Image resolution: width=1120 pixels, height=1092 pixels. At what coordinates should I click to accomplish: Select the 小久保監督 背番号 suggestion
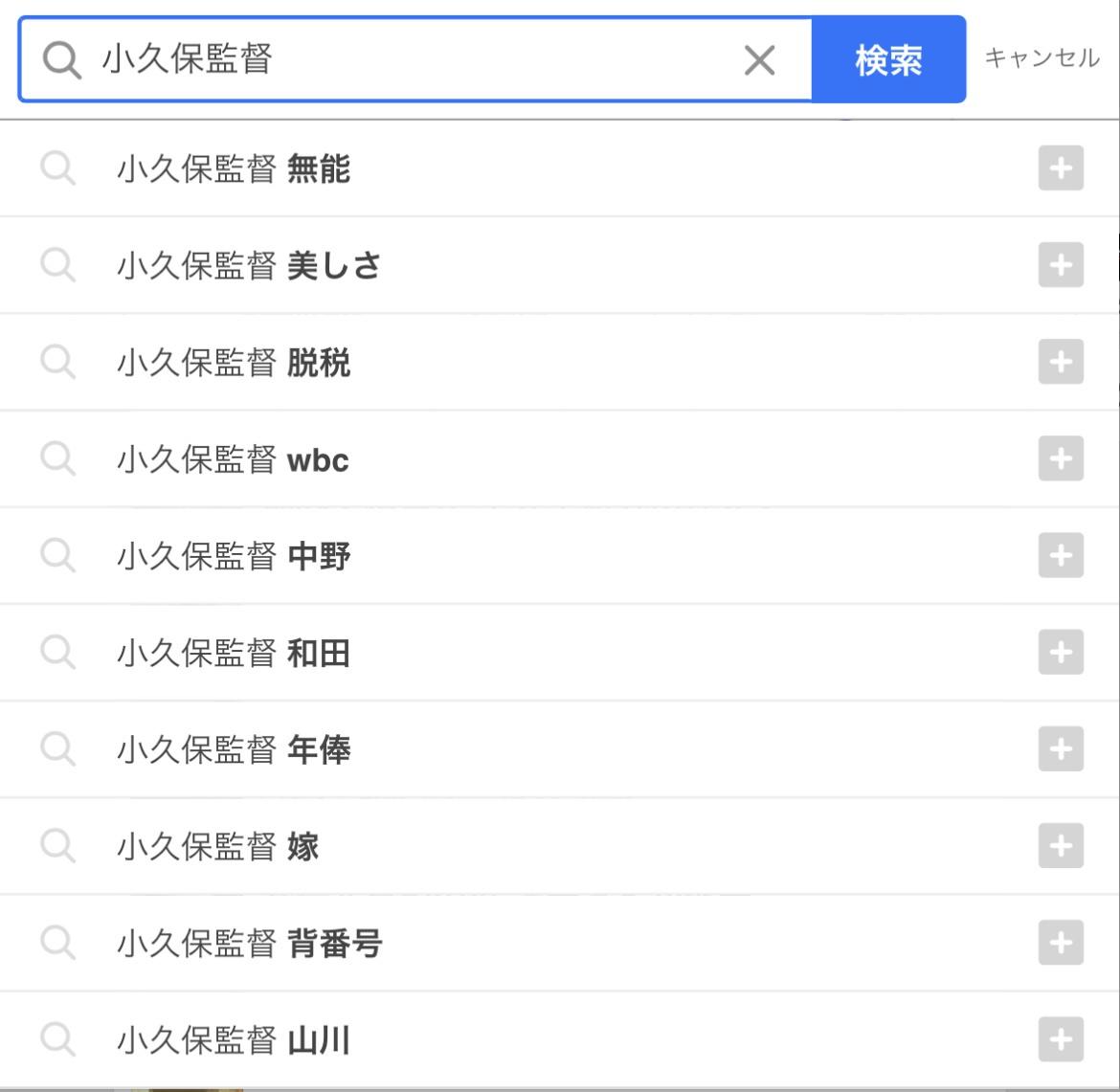point(249,943)
